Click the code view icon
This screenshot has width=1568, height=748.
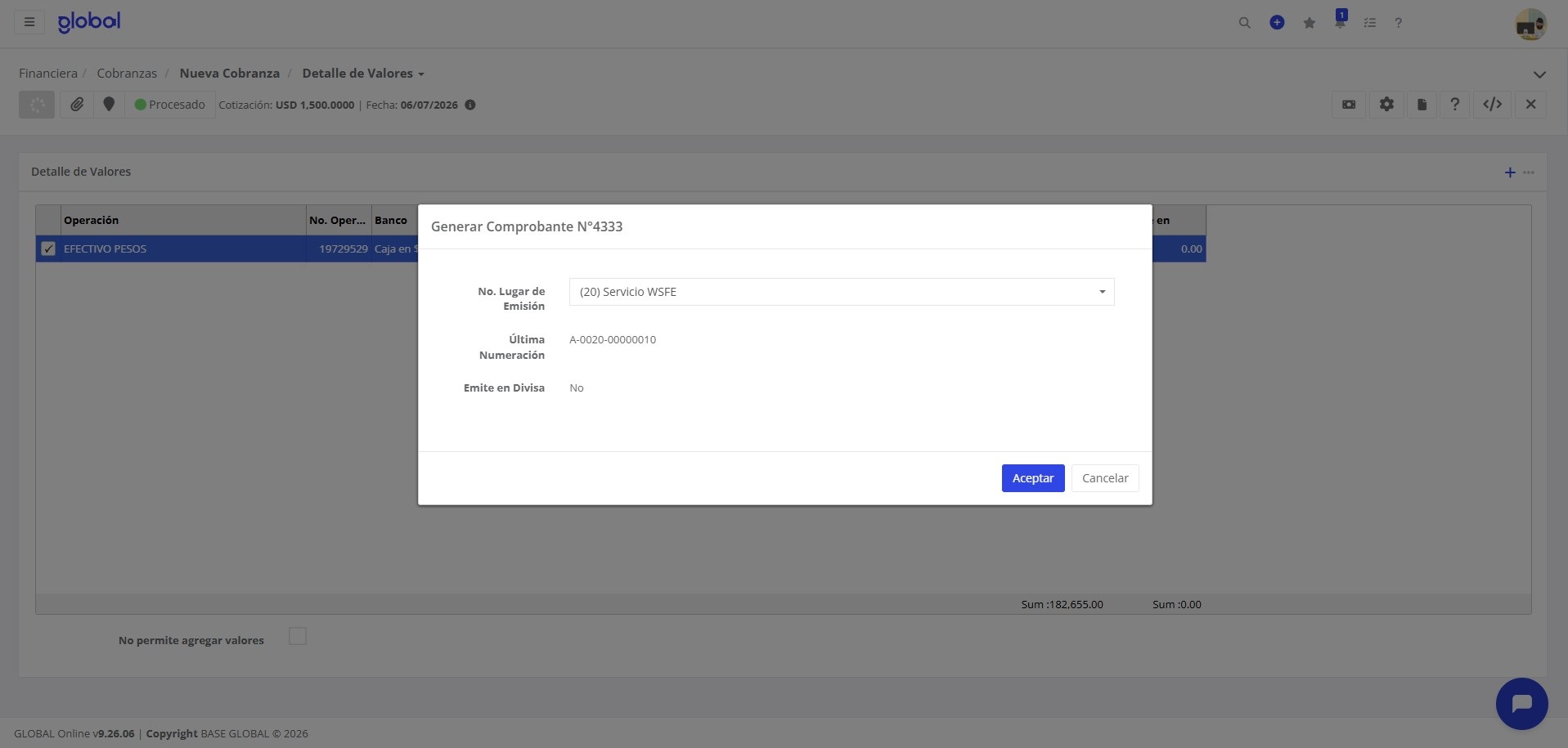[1492, 105]
